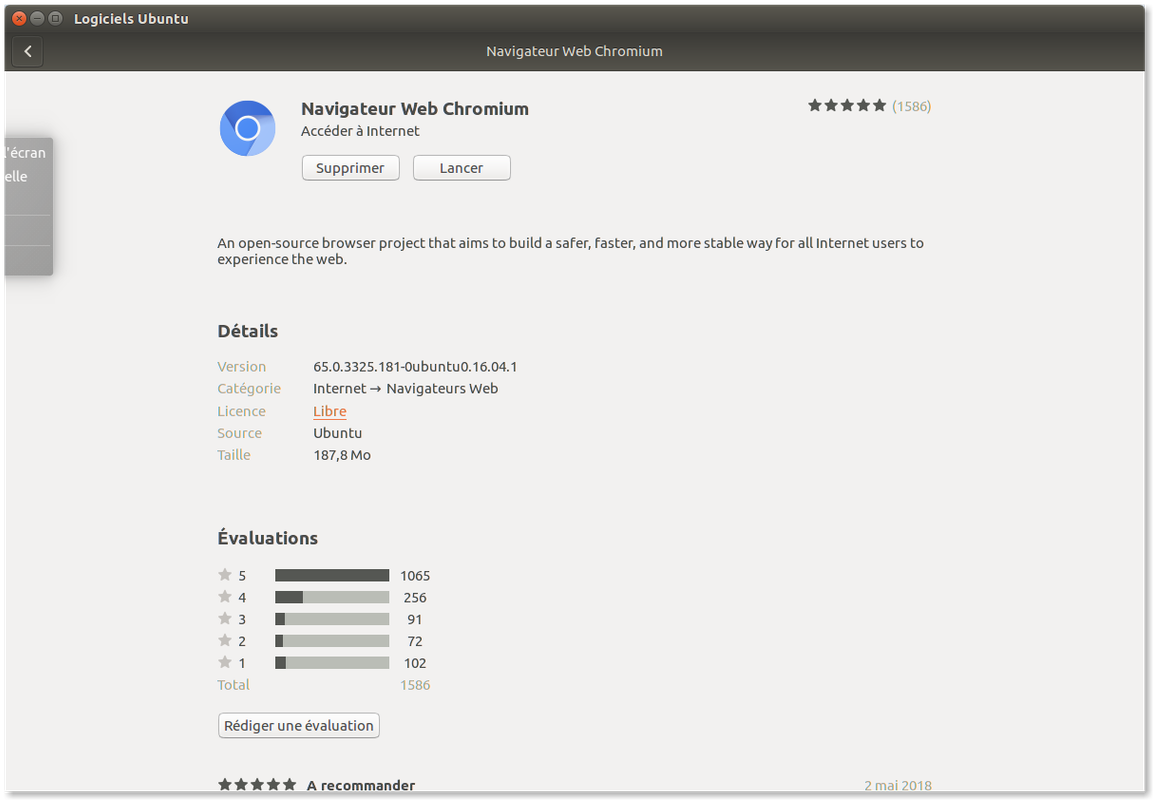Click the source value Ubuntu
The height and width of the screenshot is (800, 1153).
coord(338,433)
